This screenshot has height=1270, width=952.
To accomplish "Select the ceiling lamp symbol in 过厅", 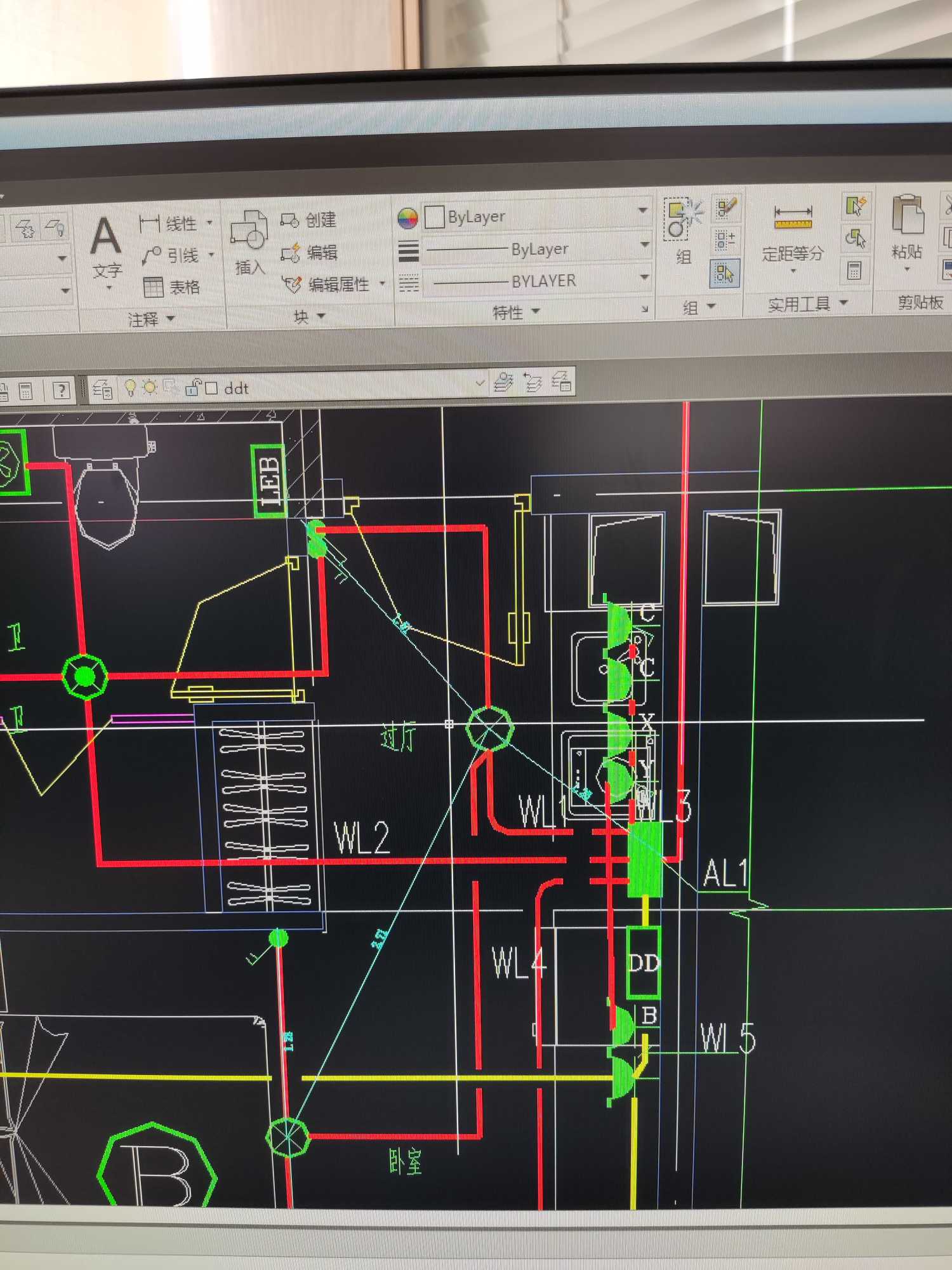I will pos(489,728).
